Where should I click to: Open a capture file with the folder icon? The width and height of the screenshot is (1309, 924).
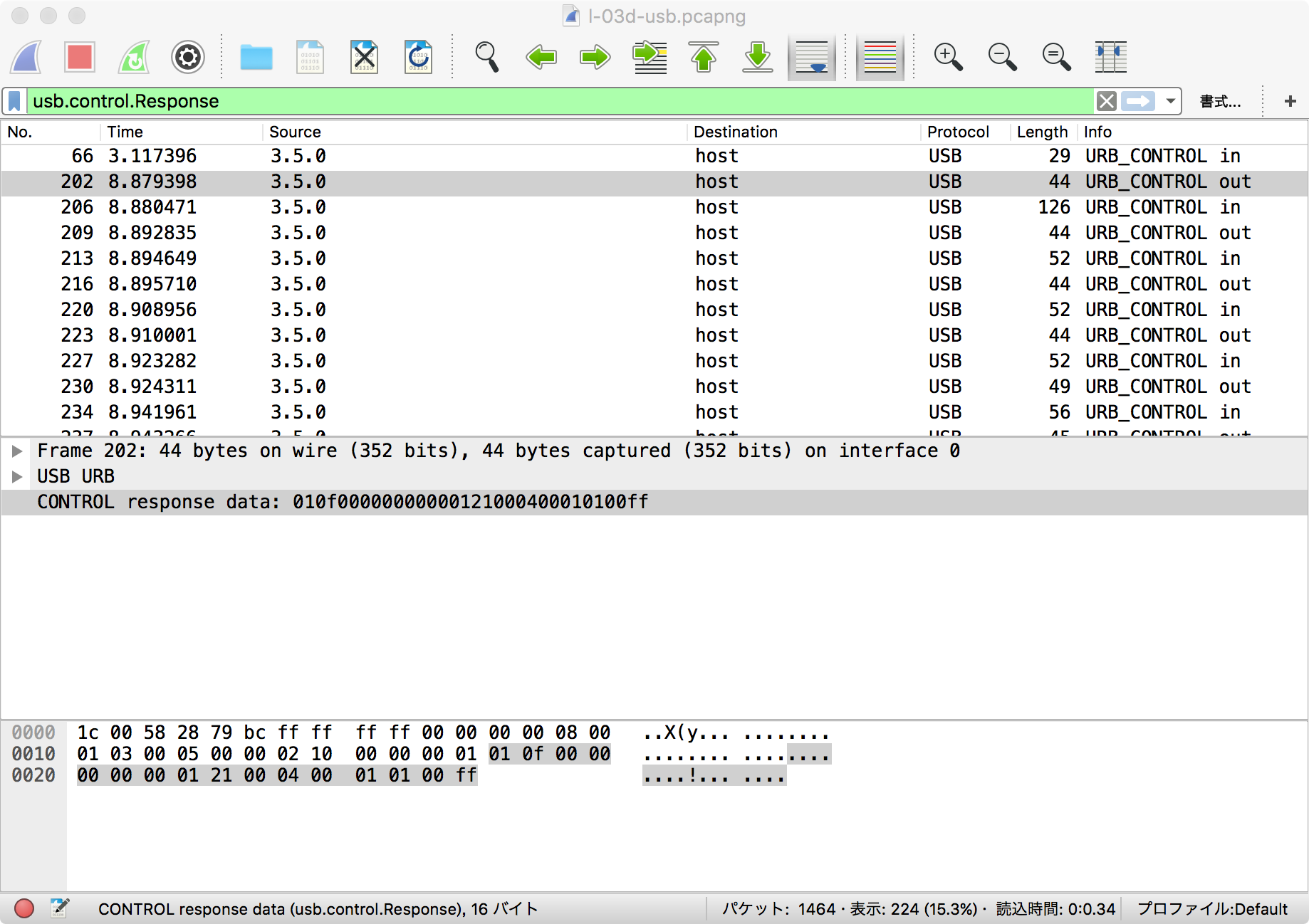click(x=256, y=57)
